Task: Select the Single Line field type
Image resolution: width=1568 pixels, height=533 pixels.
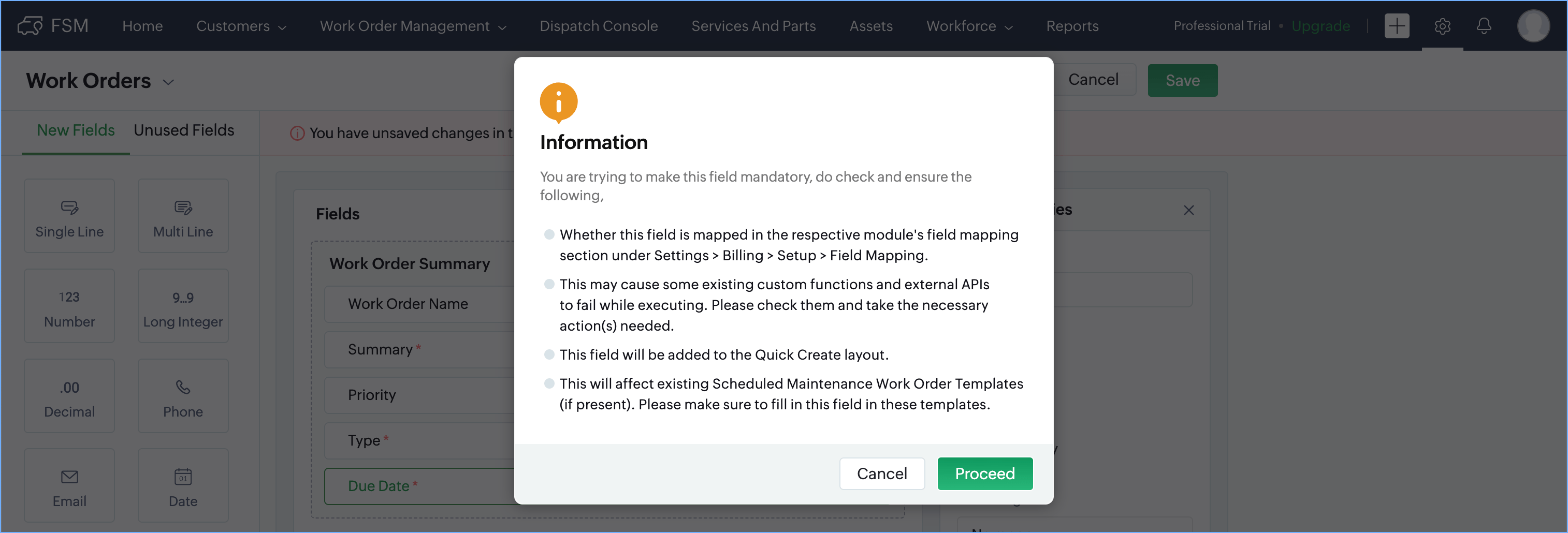Action: [69, 216]
